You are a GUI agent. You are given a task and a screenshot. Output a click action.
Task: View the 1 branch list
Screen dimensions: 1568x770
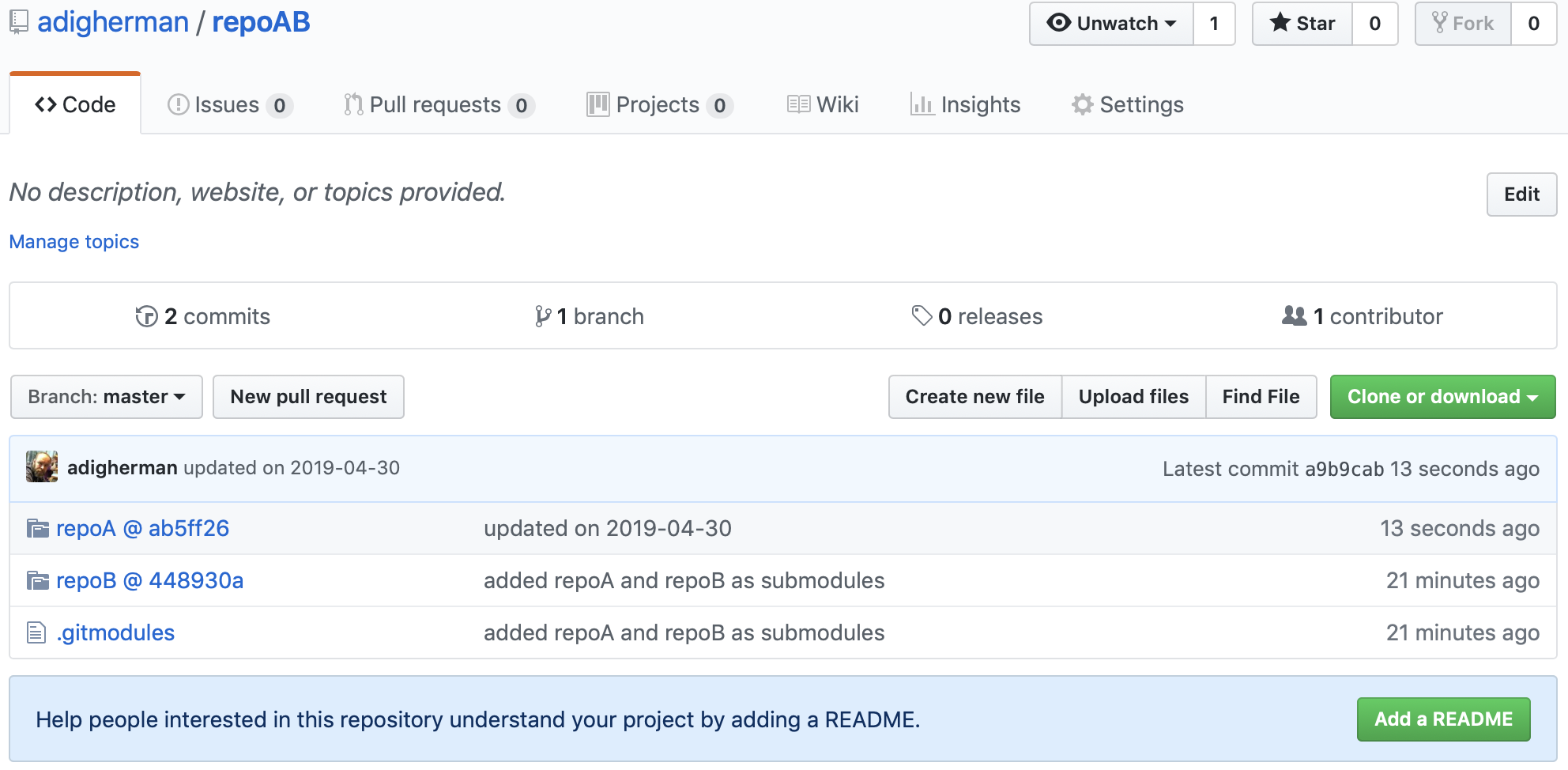589,316
